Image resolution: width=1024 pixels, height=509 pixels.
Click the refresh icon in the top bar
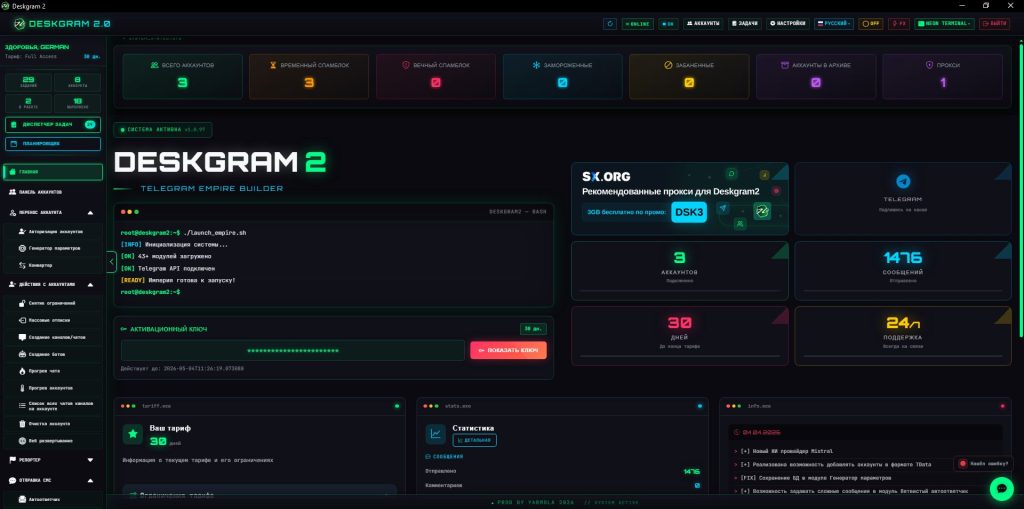611,24
